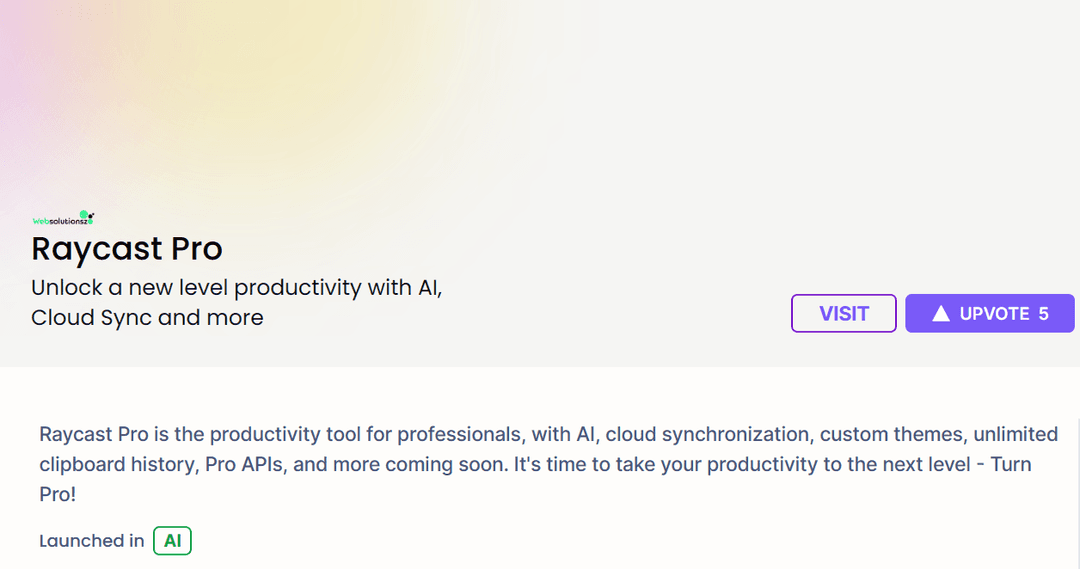Viewport: 1080px width, 569px height.
Task: Click the green "Web" text in the logo
Action: coord(40,221)
